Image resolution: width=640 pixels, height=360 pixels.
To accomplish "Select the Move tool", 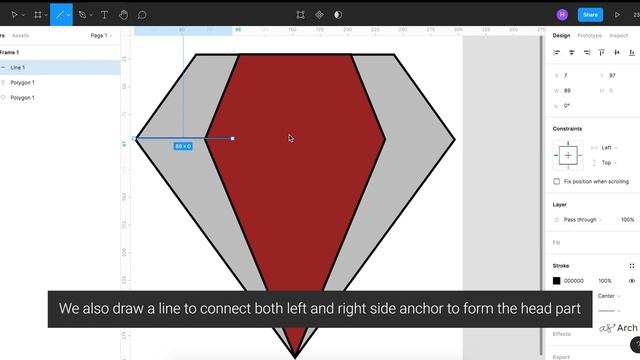I will [x=14, y=15].
